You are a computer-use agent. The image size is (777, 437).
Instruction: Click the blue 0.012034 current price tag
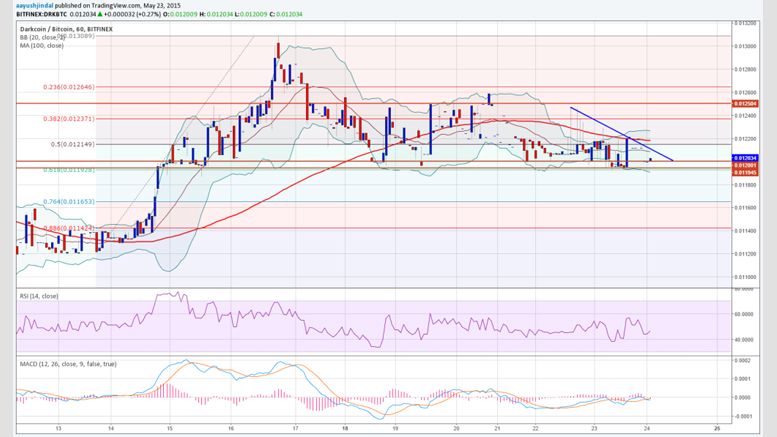click(745, 158)
